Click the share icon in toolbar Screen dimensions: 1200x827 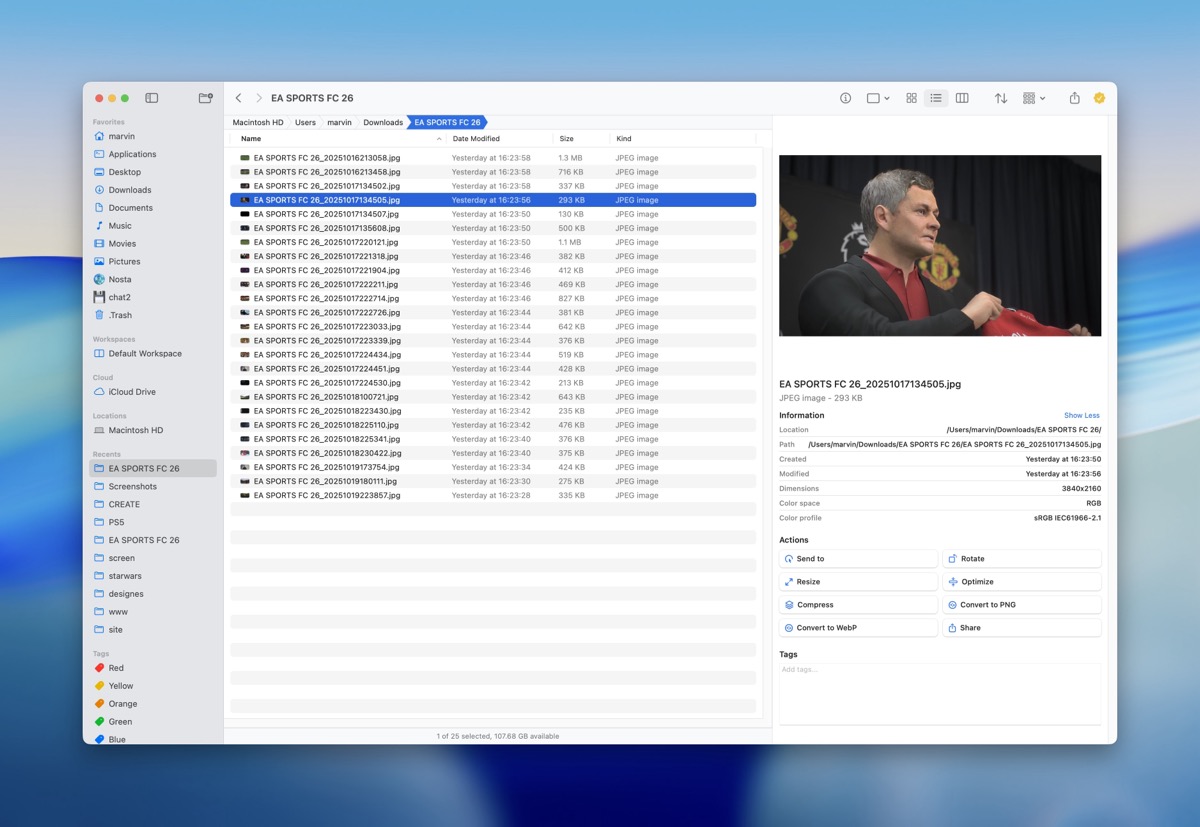(x=1074, y=98)
